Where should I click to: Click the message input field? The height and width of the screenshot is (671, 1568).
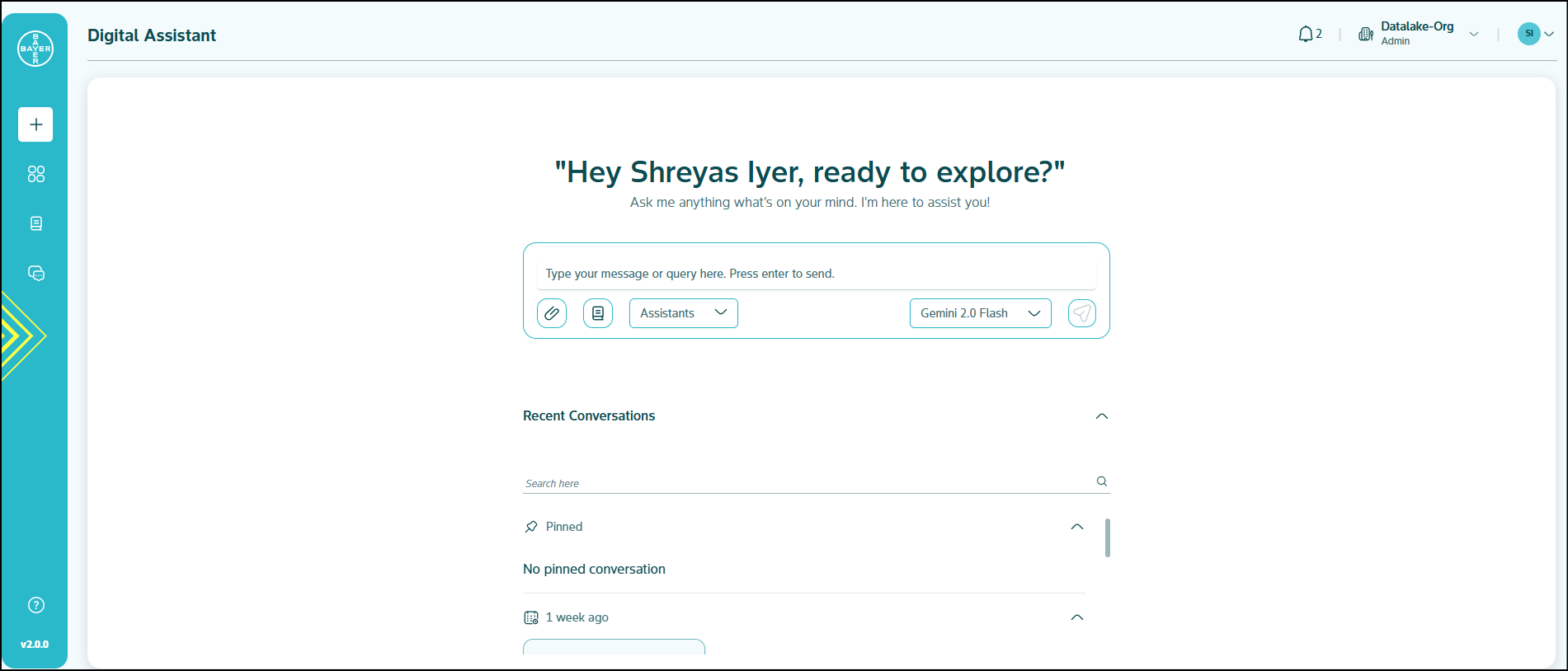[815, 274]
